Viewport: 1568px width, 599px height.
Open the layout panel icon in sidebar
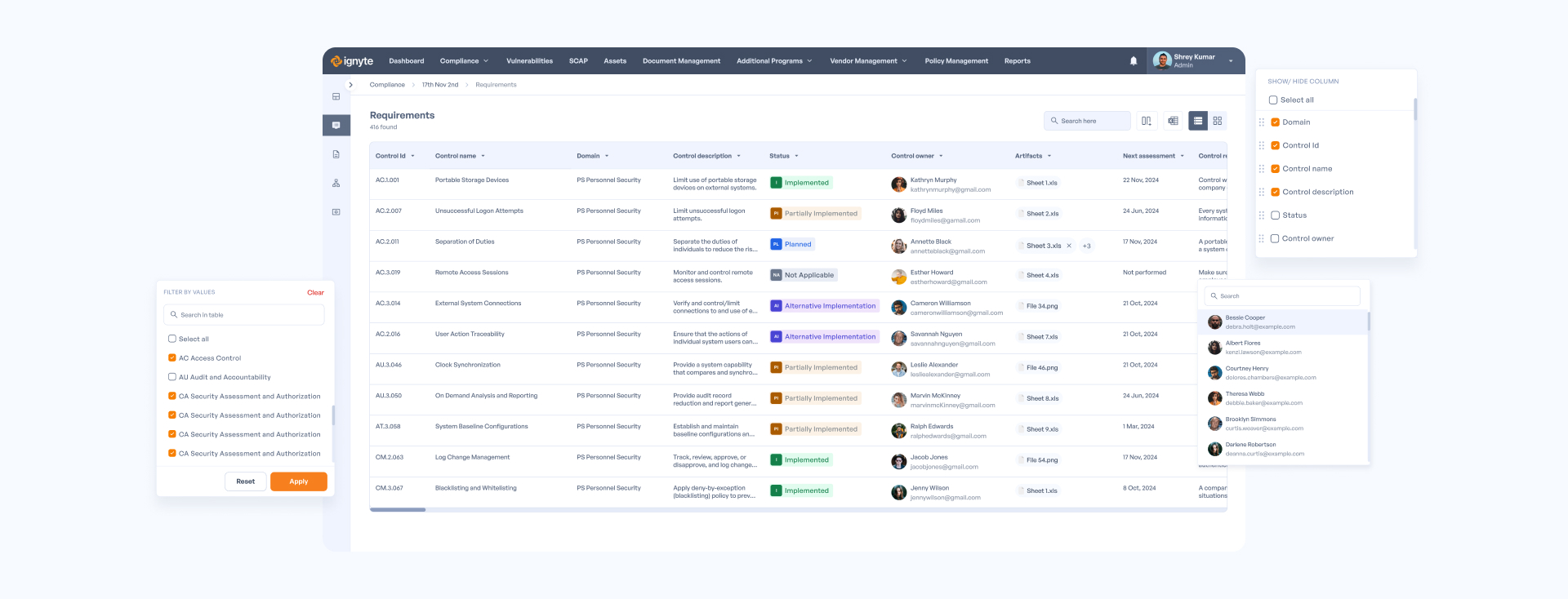[336, 96]
